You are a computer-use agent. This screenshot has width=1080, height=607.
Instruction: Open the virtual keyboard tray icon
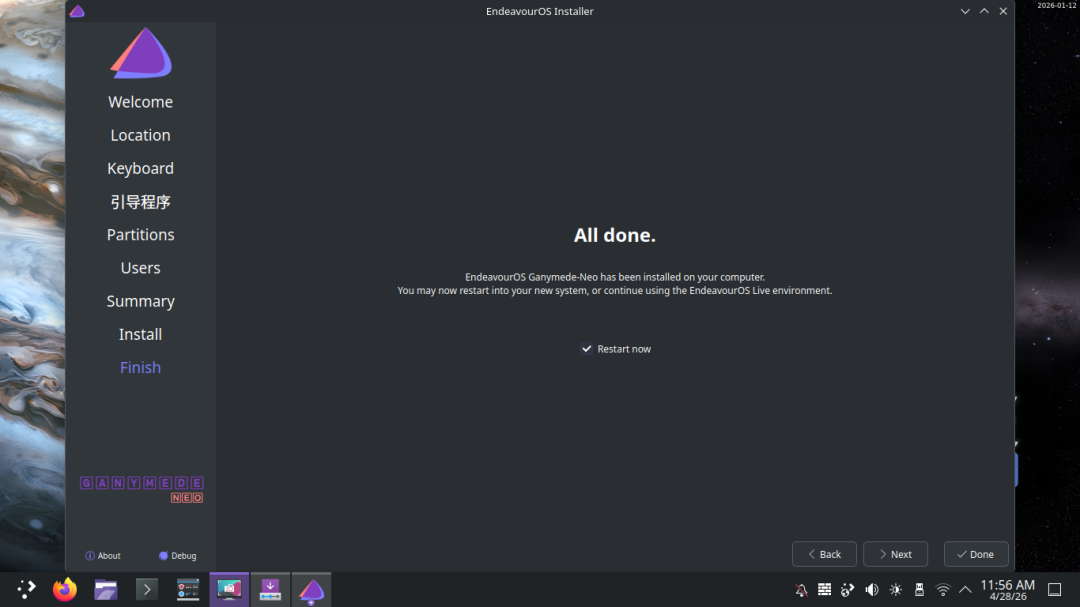824,590
